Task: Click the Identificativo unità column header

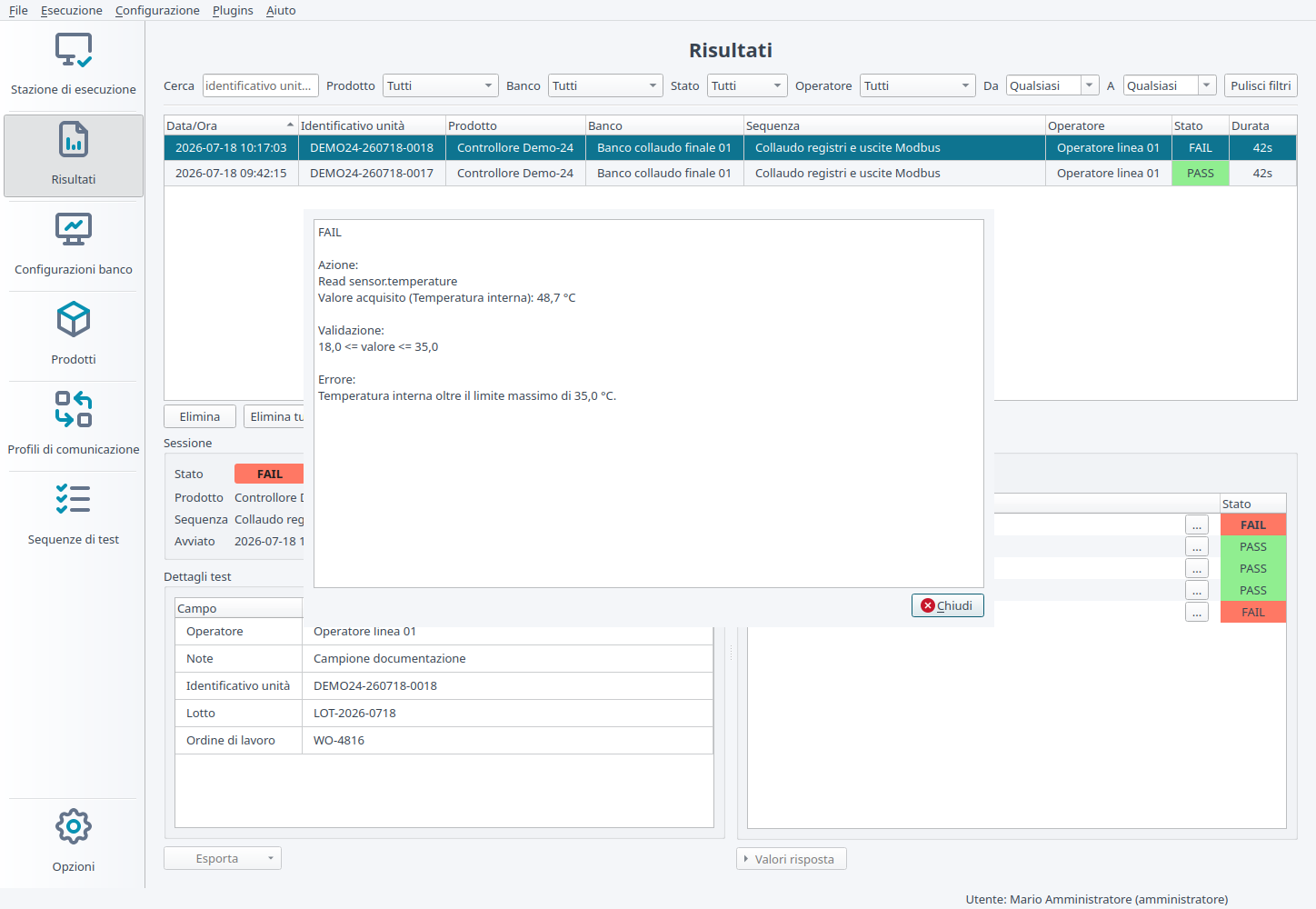Action: click(372, 125)
